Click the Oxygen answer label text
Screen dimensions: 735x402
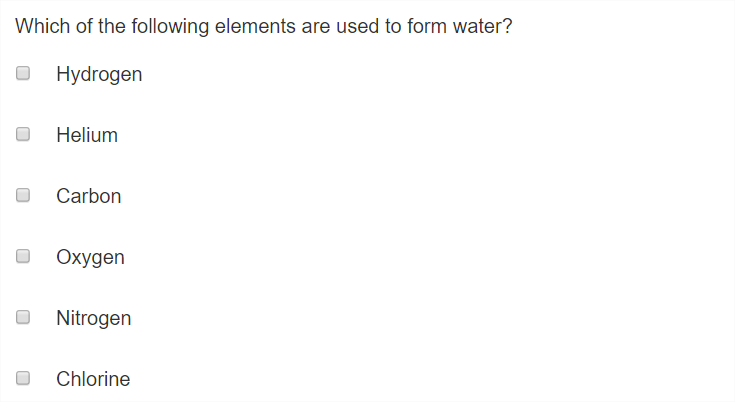[x=90, y=257]
